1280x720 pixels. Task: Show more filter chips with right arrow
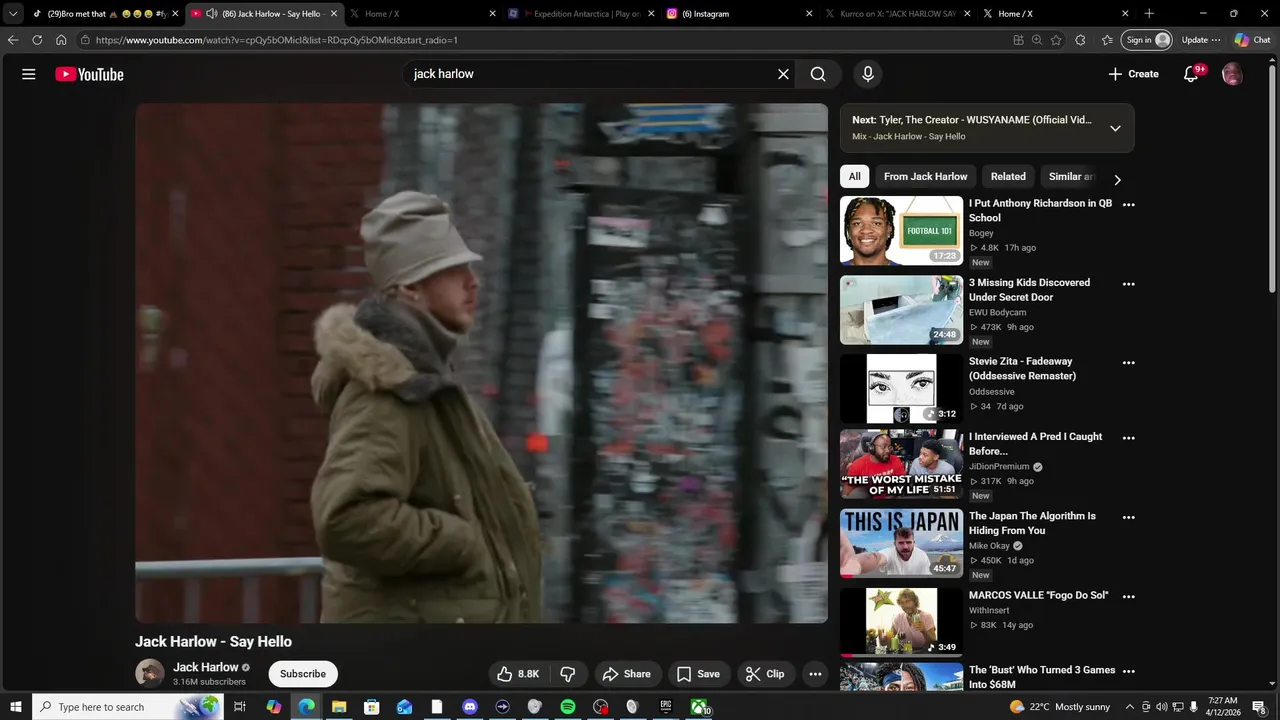(x=1117, y=180)
